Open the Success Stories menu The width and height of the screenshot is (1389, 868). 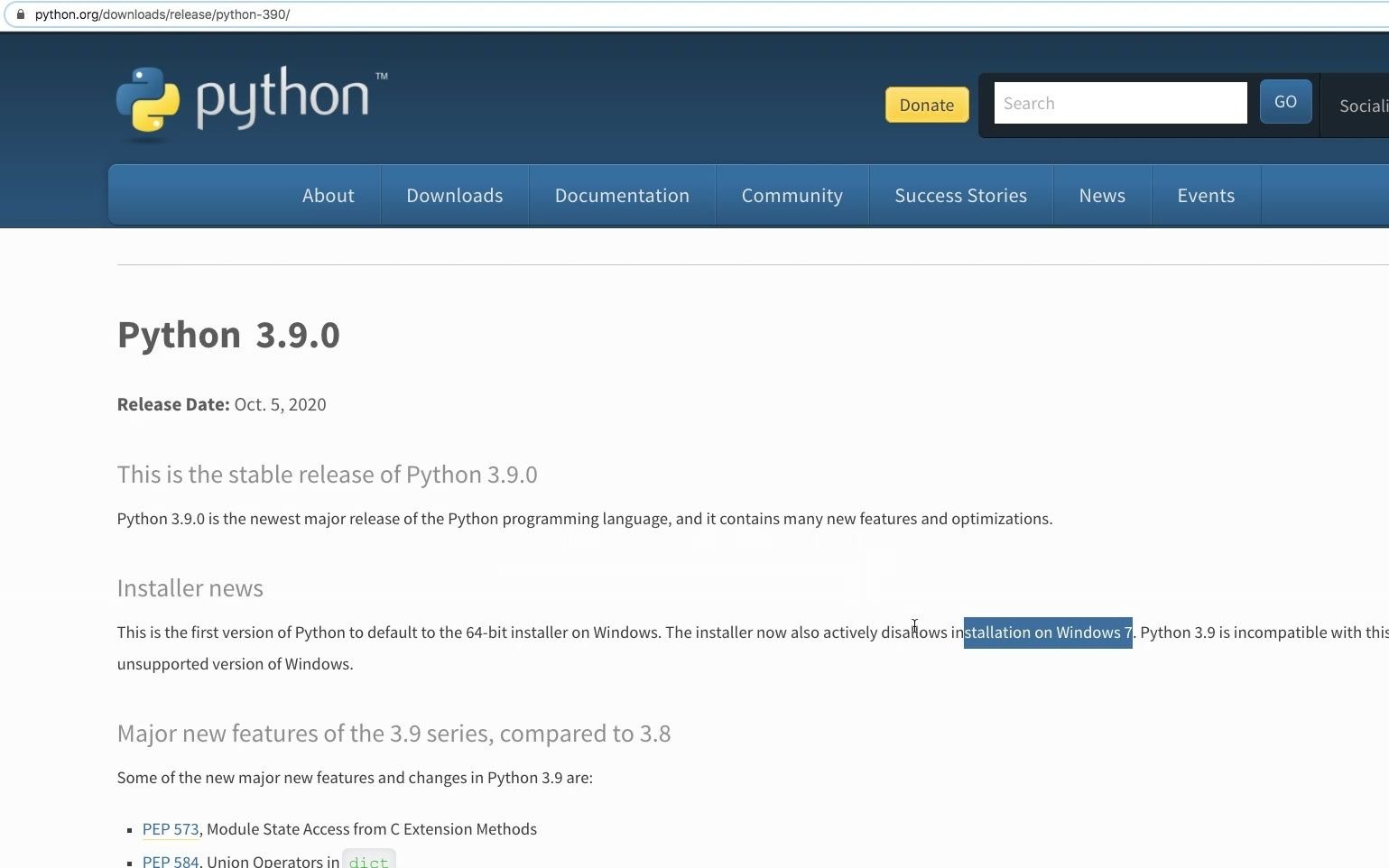click(961, 195)
